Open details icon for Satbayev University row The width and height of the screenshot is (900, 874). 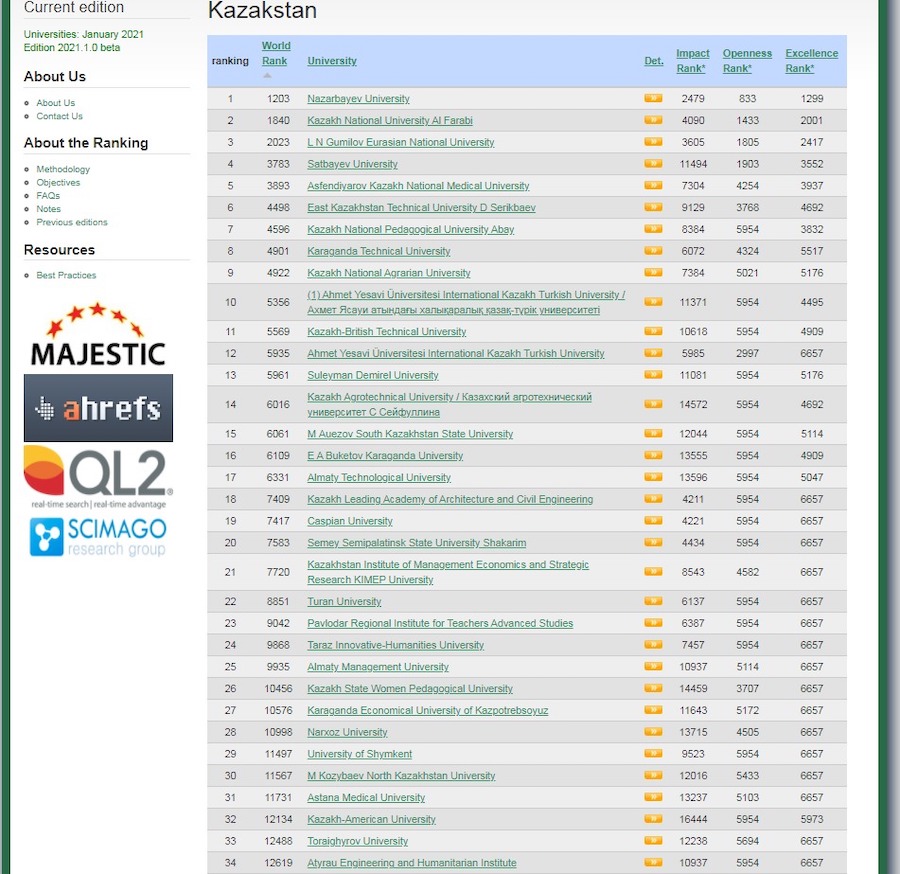click(x=653, y=164)
